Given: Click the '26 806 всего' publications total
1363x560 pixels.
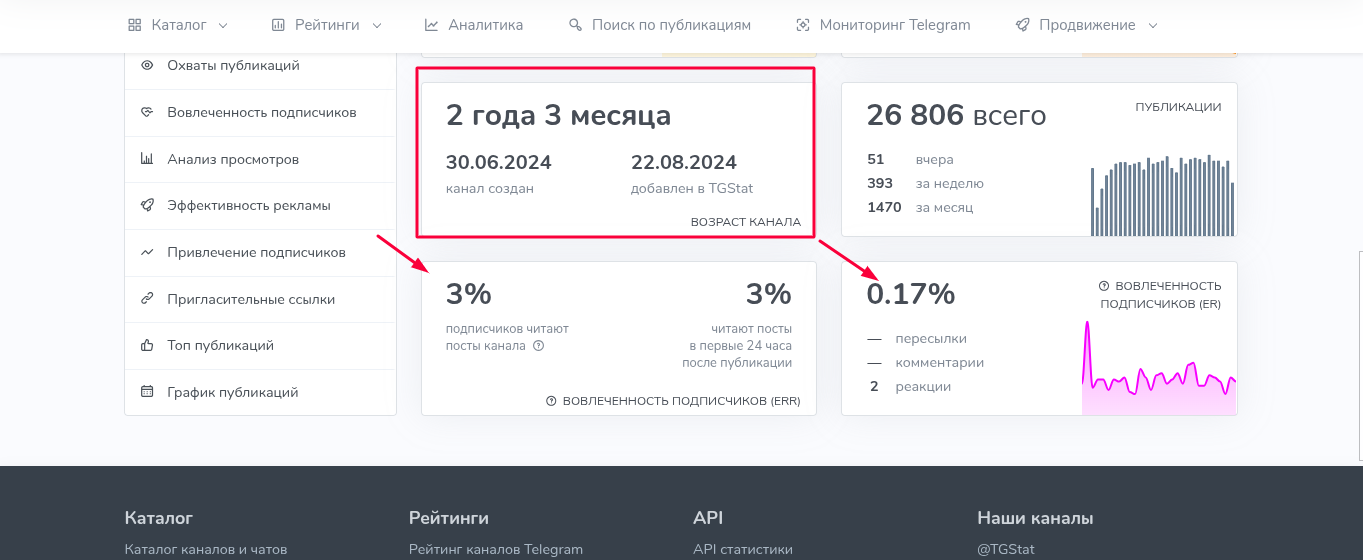Looking at the screenshot, I should click(956, 116).
